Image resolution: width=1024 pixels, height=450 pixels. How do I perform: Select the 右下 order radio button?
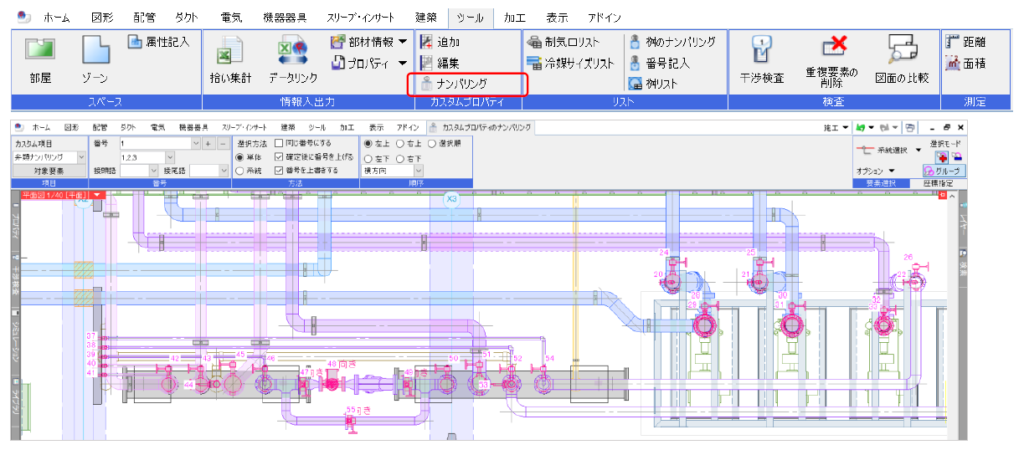coord(400,157)
